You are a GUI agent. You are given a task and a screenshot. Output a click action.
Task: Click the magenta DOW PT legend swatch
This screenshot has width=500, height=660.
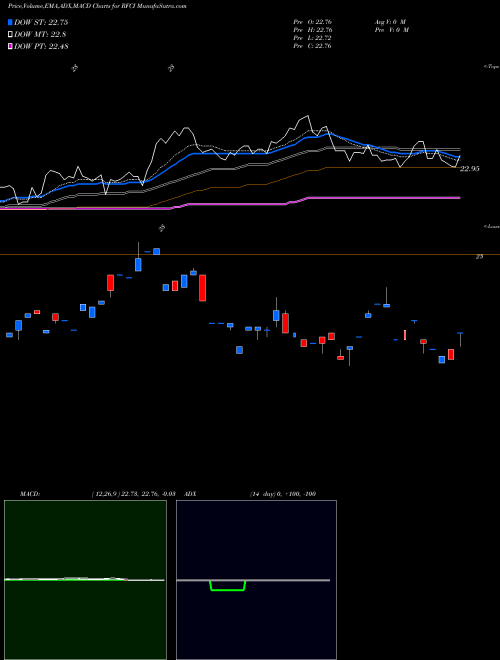pos(10,46)
